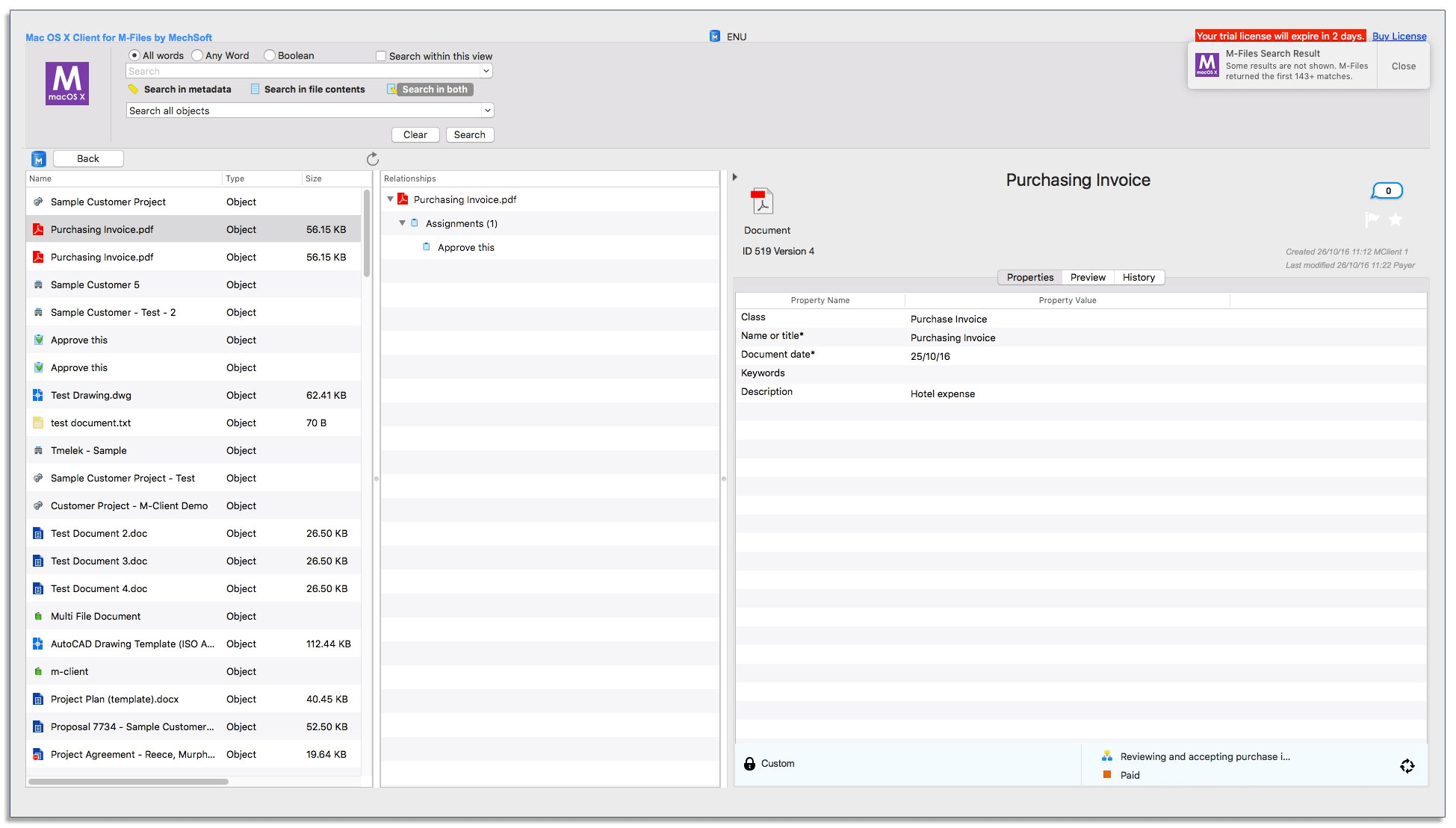Click the project icon of Sample Customer Project
Image resolution: width=1456 pixels, height=828 pixels.
[38, 202]
